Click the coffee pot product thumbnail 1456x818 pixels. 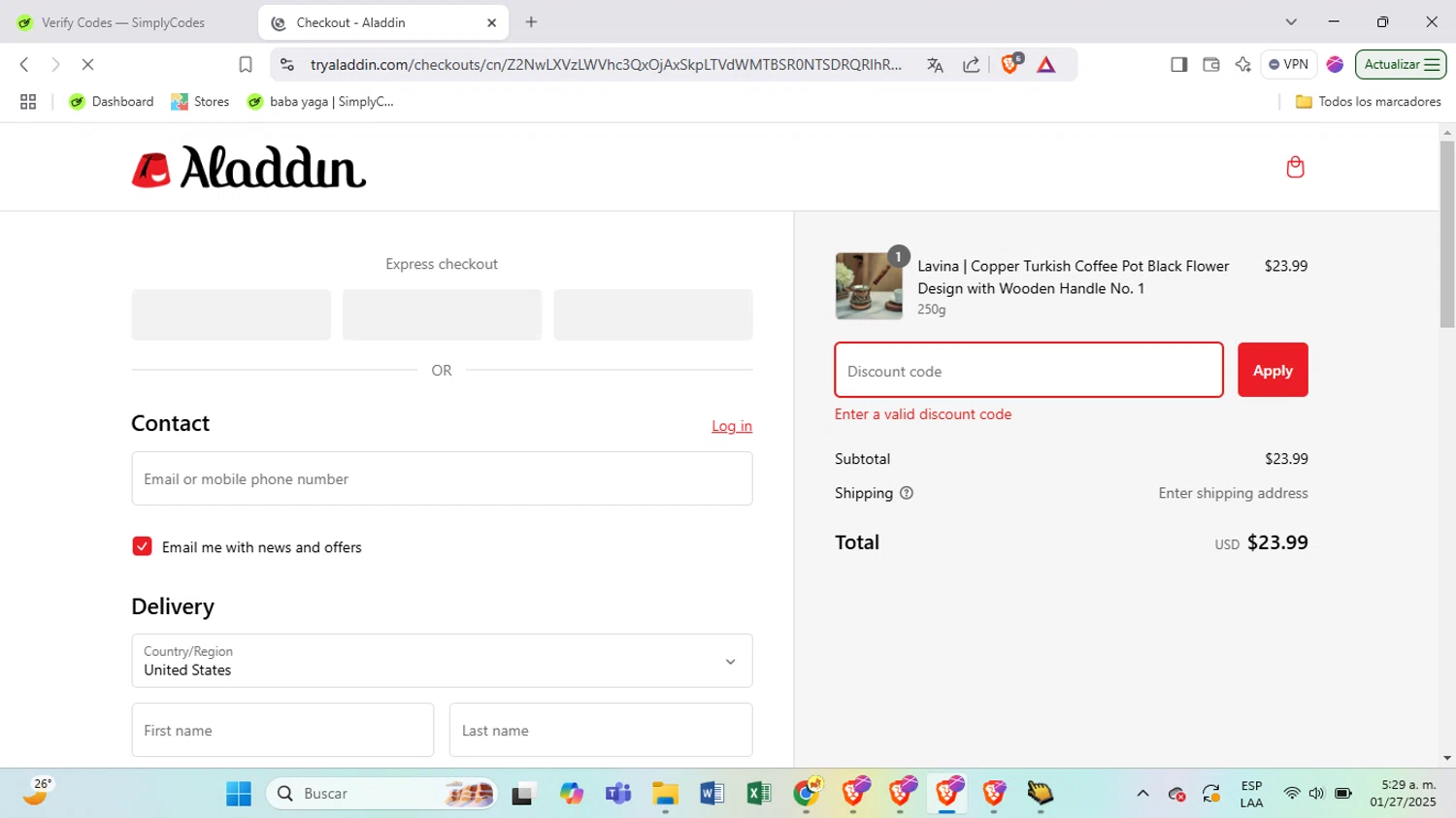869,286
